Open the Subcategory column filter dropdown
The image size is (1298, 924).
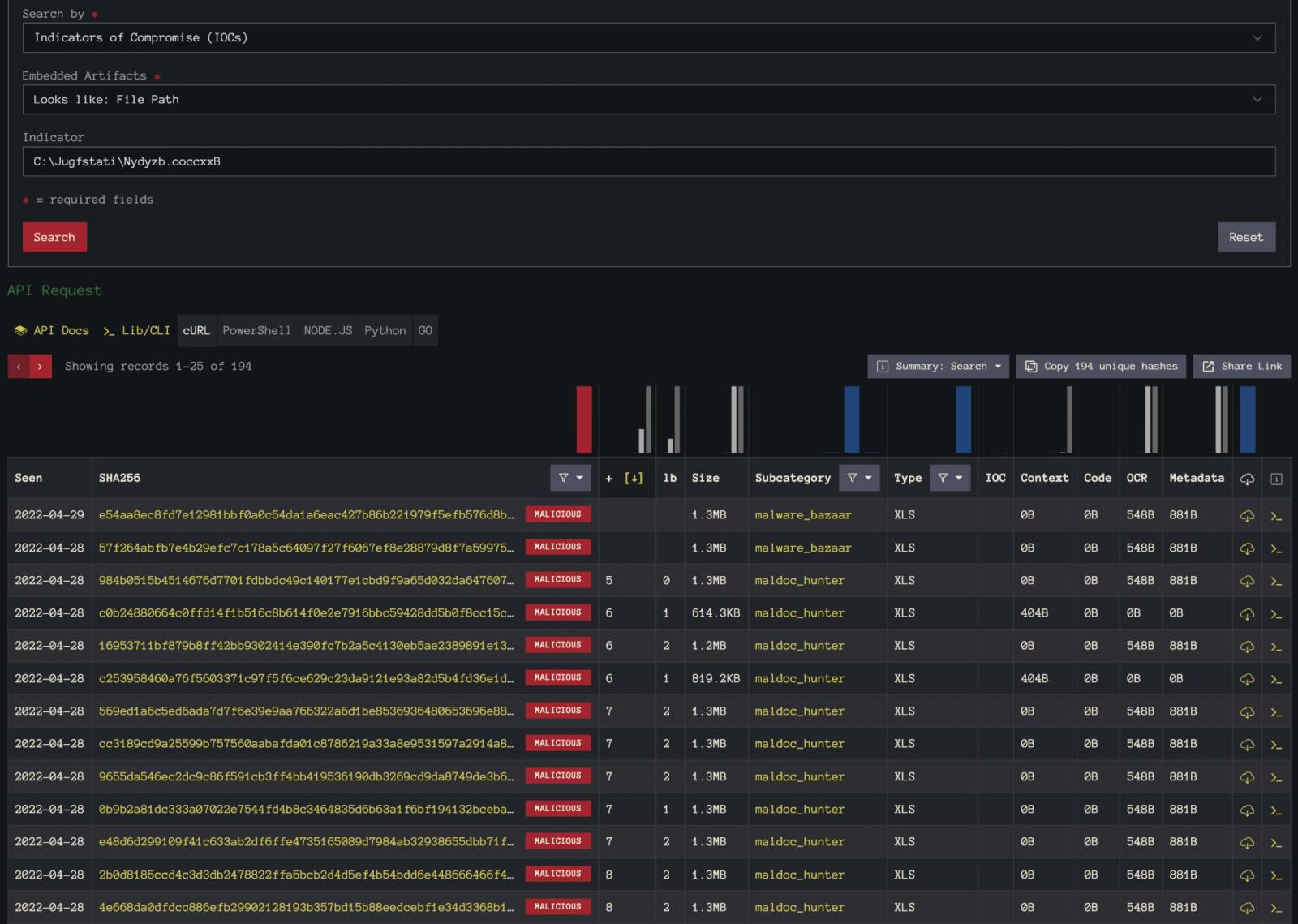[859, 478]
